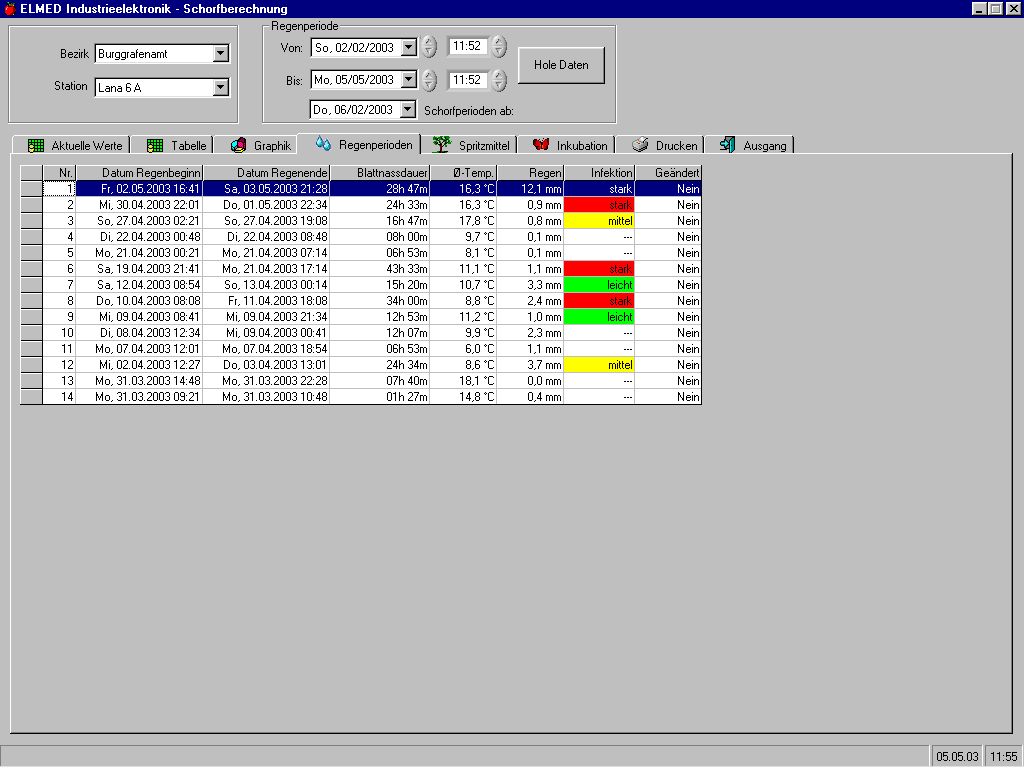Image resolution: width=1024 pixels, height=768 pixels.
Task: Click the Hole Daten button
Action: coord(561,65)
